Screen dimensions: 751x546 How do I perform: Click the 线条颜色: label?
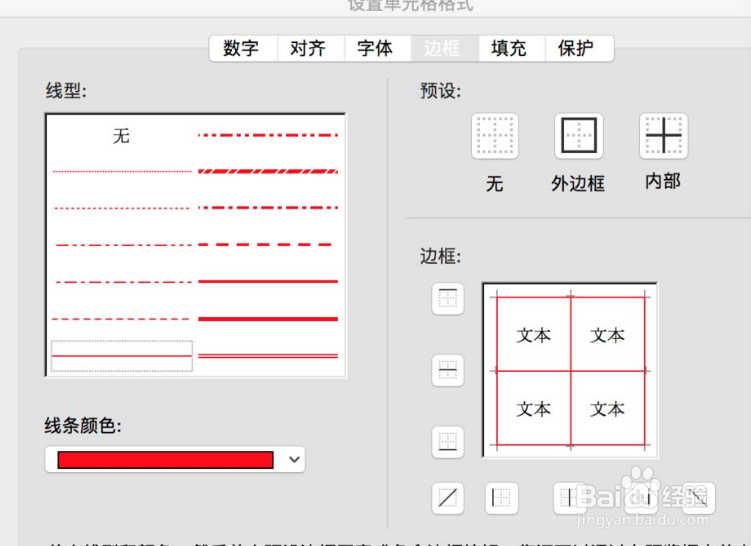point(83,425)
